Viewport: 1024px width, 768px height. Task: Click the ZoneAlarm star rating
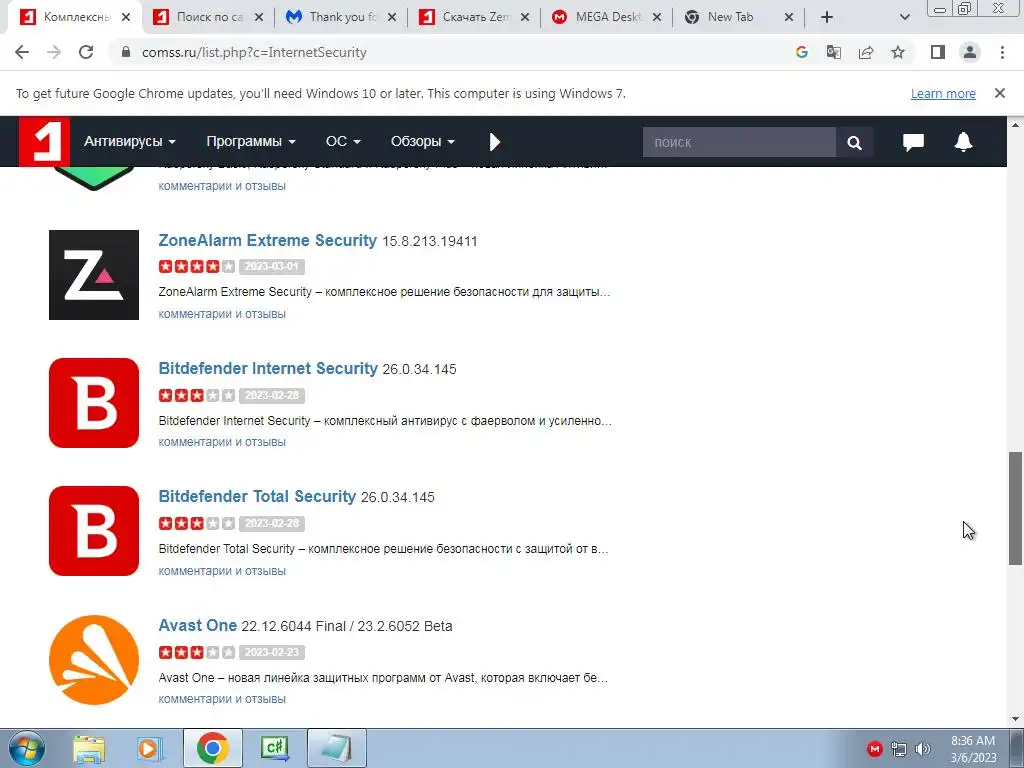point(197,266)
